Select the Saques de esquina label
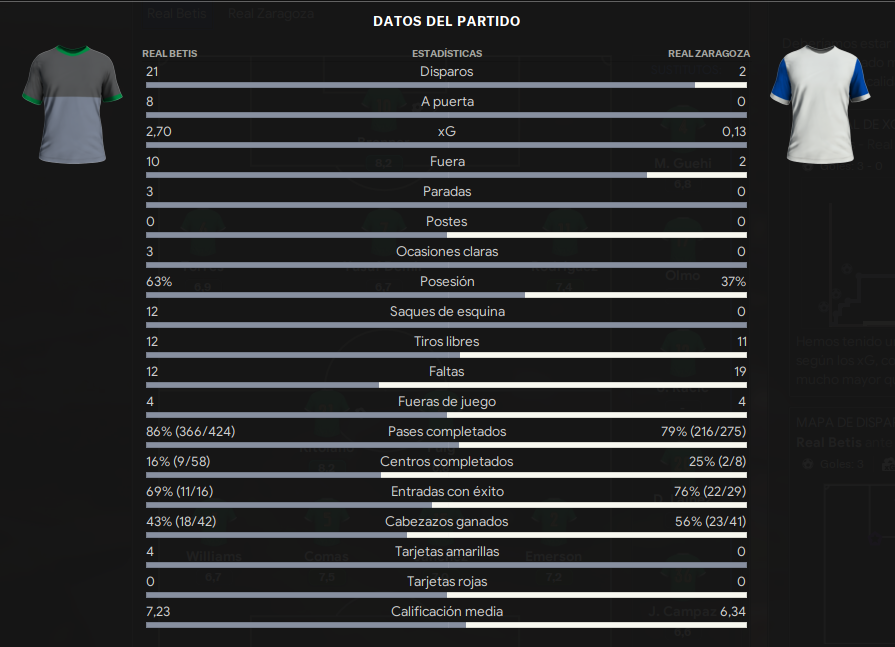The height and width of the screenshot is (647, 895). pyautogui.click(x=447, y=312)
